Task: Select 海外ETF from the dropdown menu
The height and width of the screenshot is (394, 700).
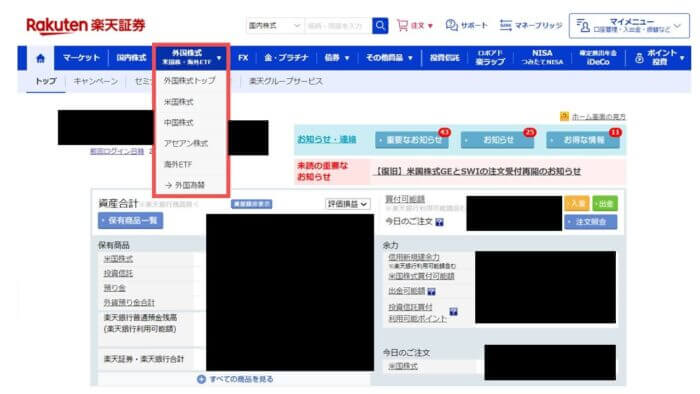Action: tap(178, 164)
